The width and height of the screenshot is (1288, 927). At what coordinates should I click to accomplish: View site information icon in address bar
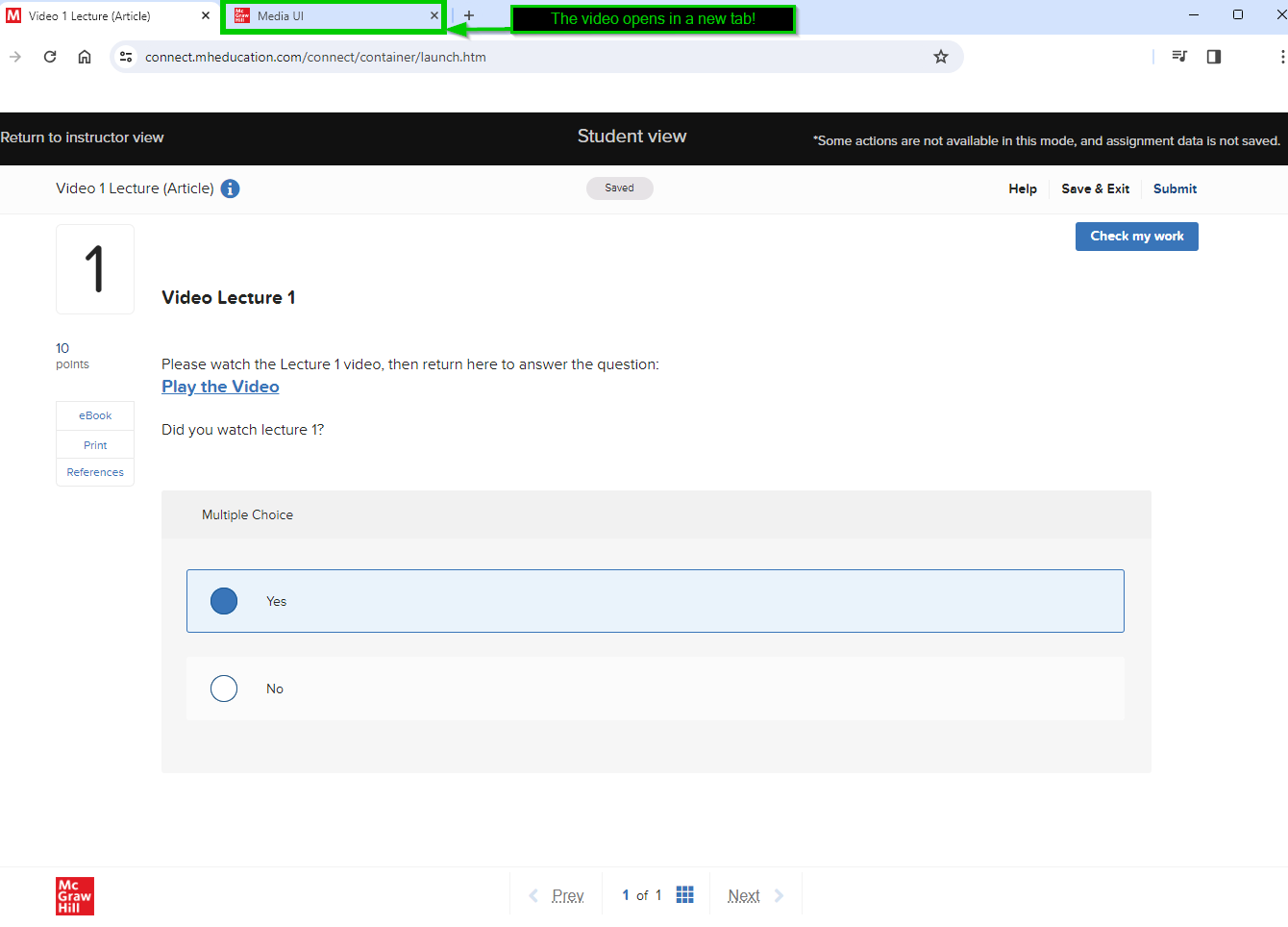pyautogui.click(x=126, y=57)
